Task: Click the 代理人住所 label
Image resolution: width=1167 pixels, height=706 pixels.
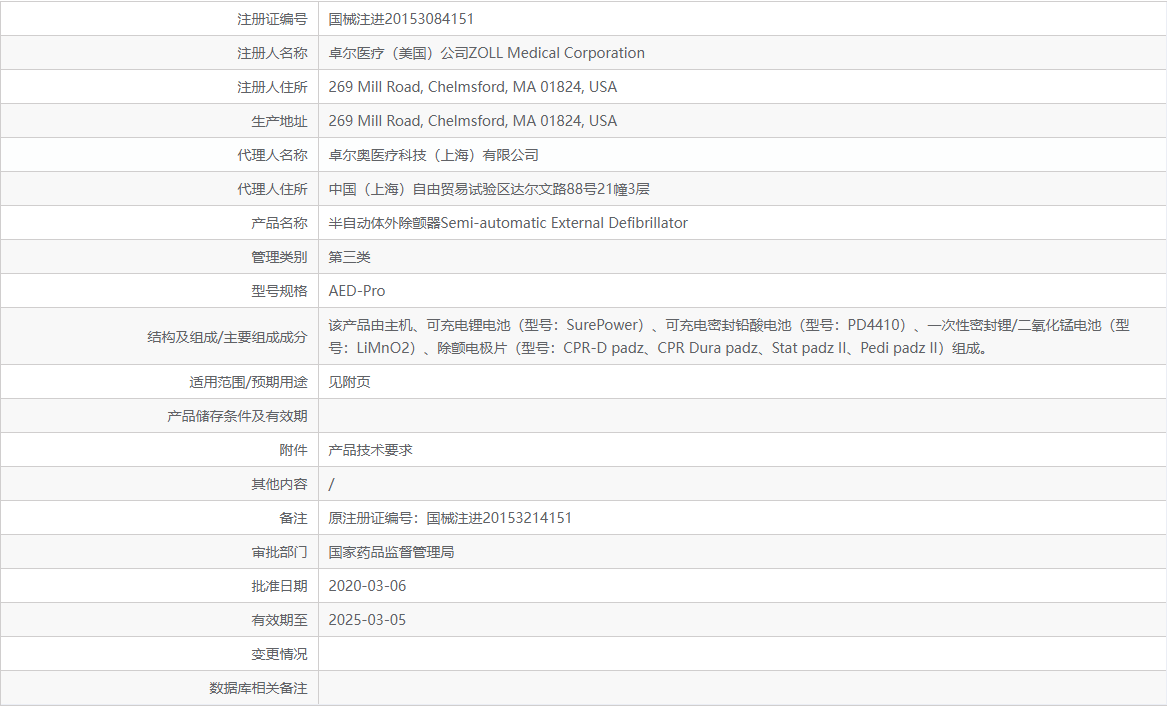Action: click(272, 189)
